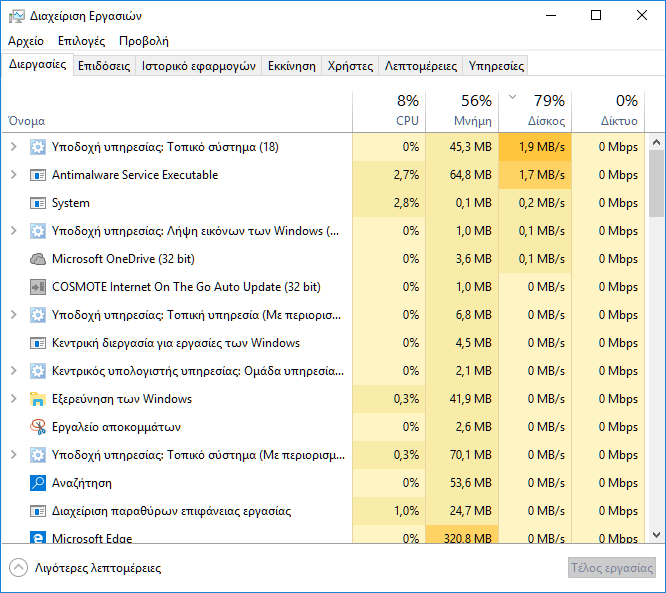The width and height of the screenshot is (666, 593).
Task: Open the Προβολή menu
Action: [144, 41]
